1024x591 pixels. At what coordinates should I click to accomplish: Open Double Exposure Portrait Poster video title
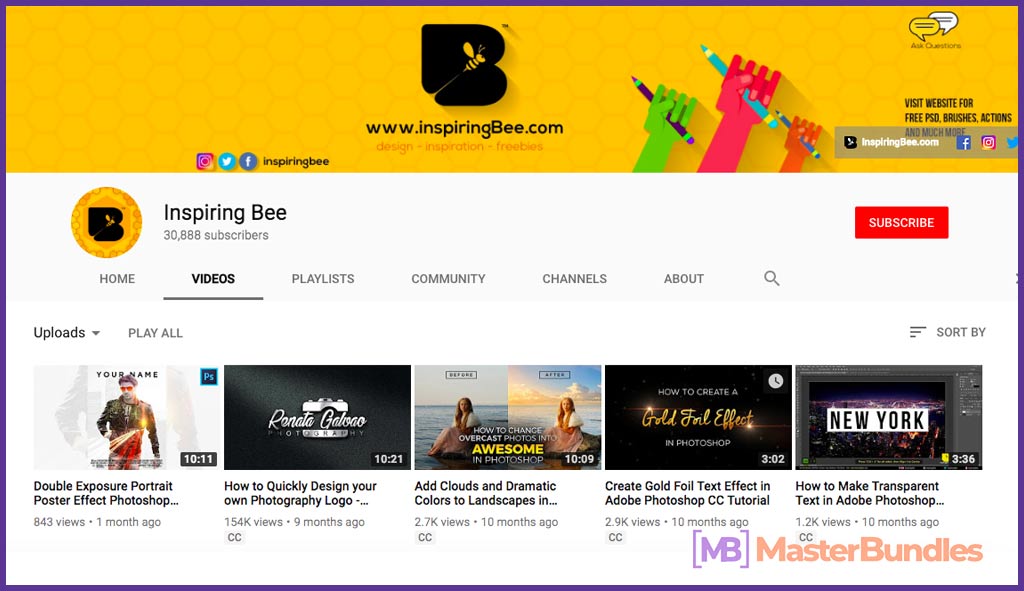[x=106, y=493]
